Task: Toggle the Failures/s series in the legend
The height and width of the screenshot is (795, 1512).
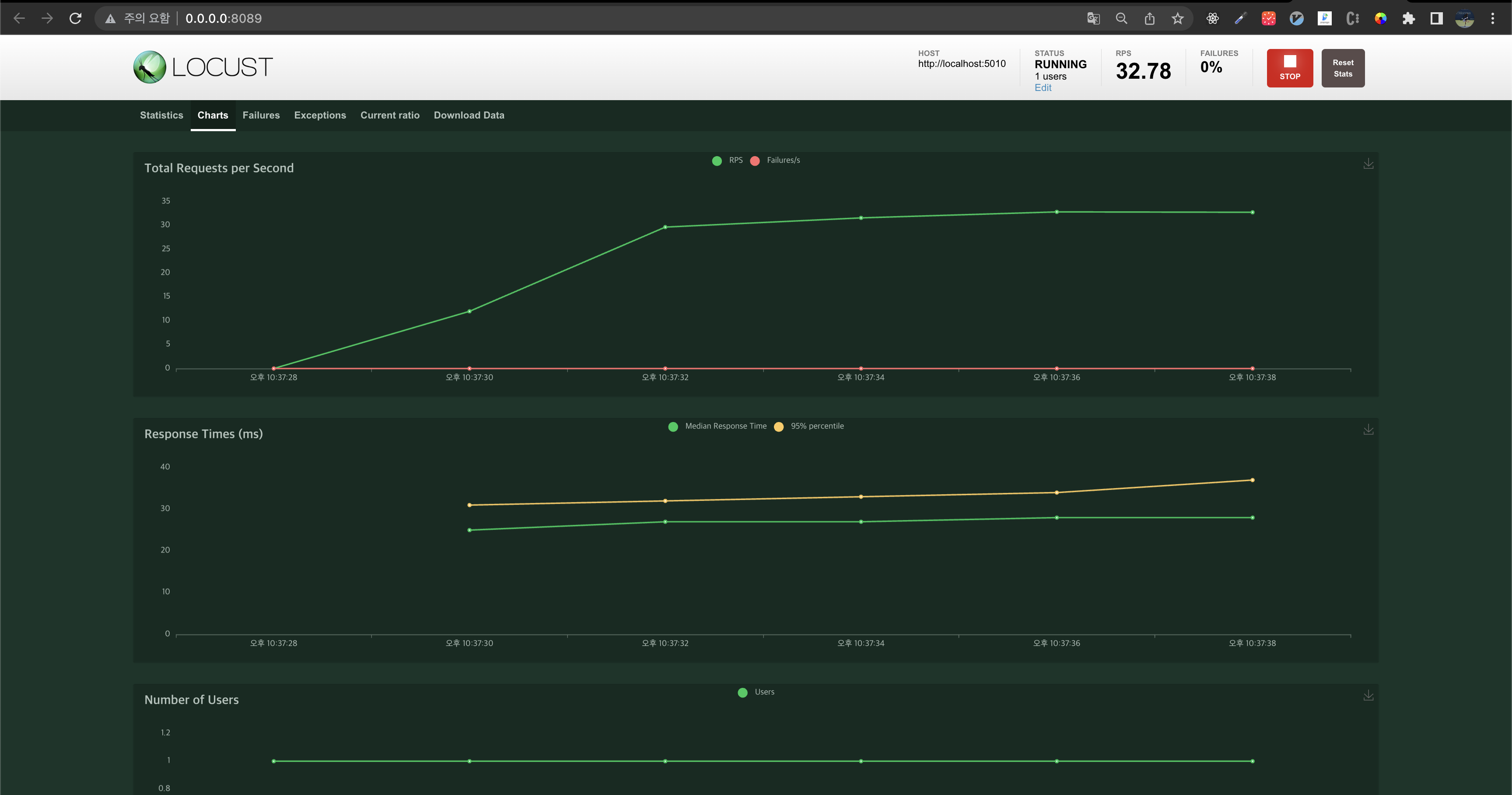Action: click(x=775, y=160)
